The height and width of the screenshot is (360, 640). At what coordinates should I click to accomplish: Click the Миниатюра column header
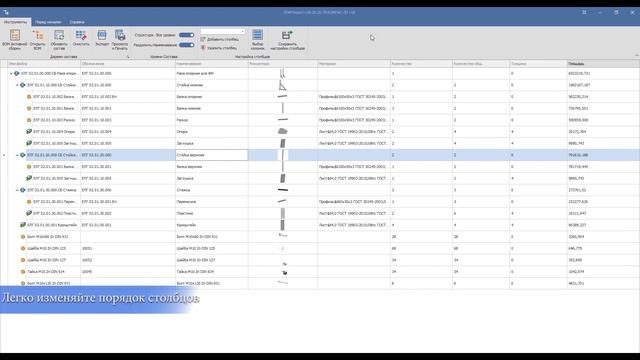(282, 64)
